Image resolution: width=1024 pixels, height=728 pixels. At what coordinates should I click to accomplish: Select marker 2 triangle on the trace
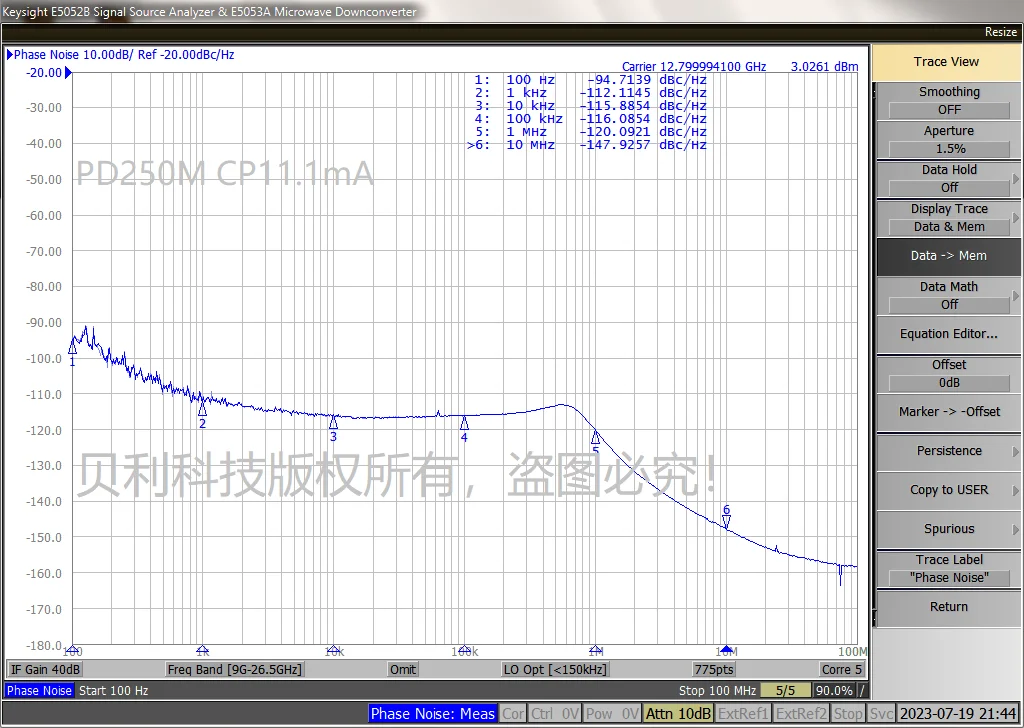[202, 408]
